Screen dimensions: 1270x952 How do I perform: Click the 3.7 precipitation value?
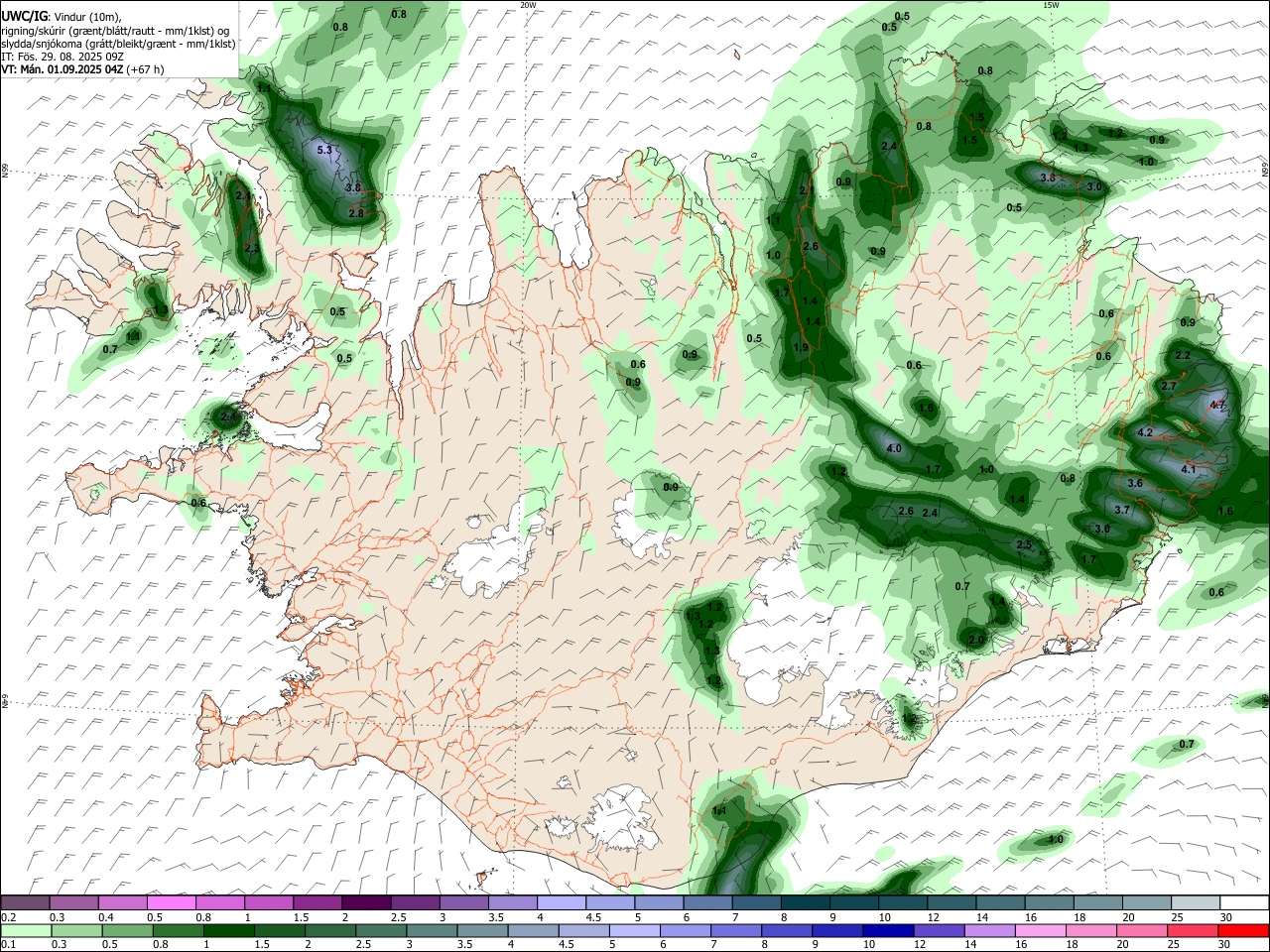(x=1122, y=510)
